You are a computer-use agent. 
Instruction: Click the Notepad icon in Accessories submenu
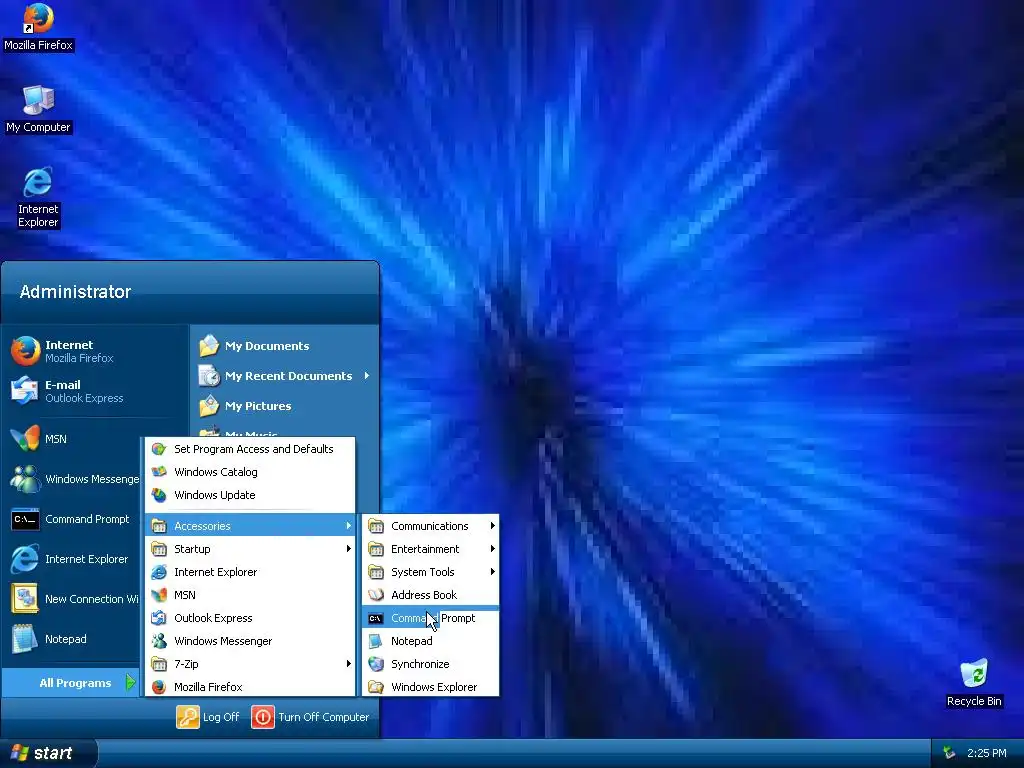click(376, 641)
